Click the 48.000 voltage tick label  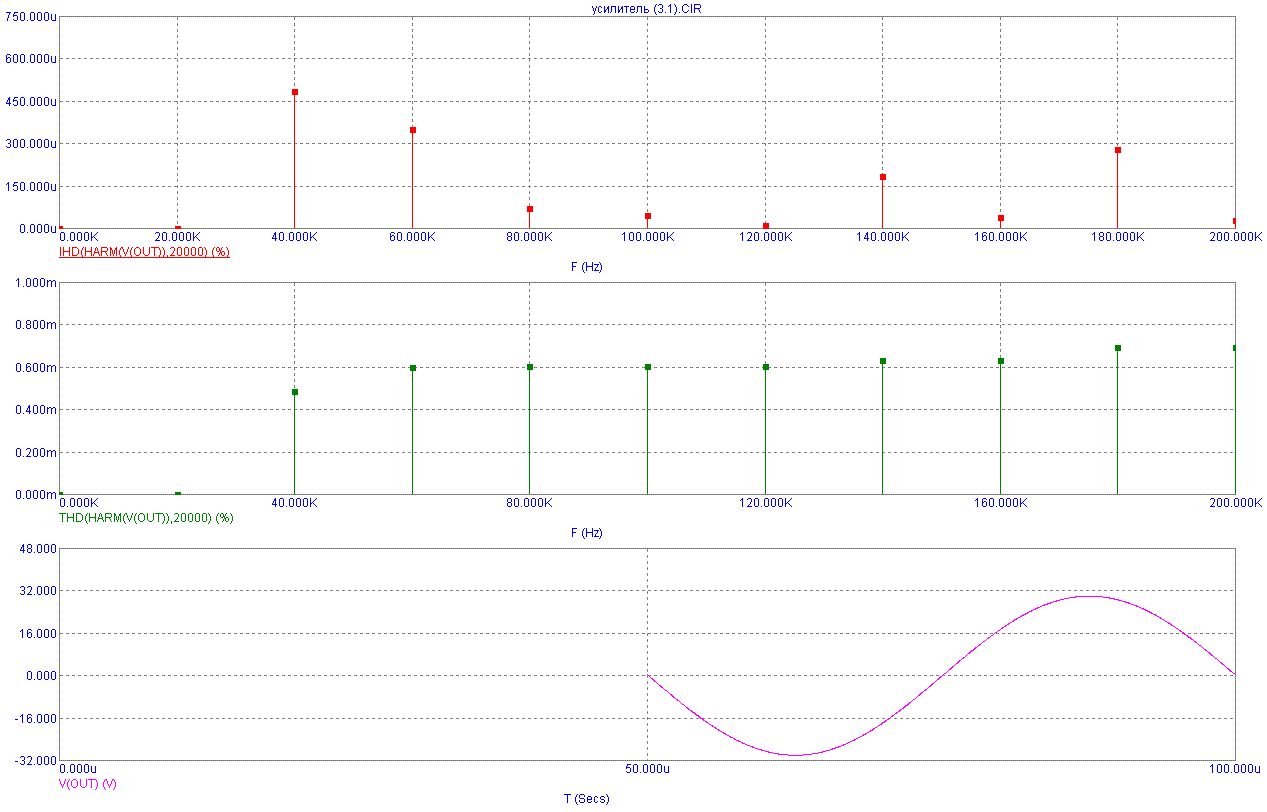point(38,549)
